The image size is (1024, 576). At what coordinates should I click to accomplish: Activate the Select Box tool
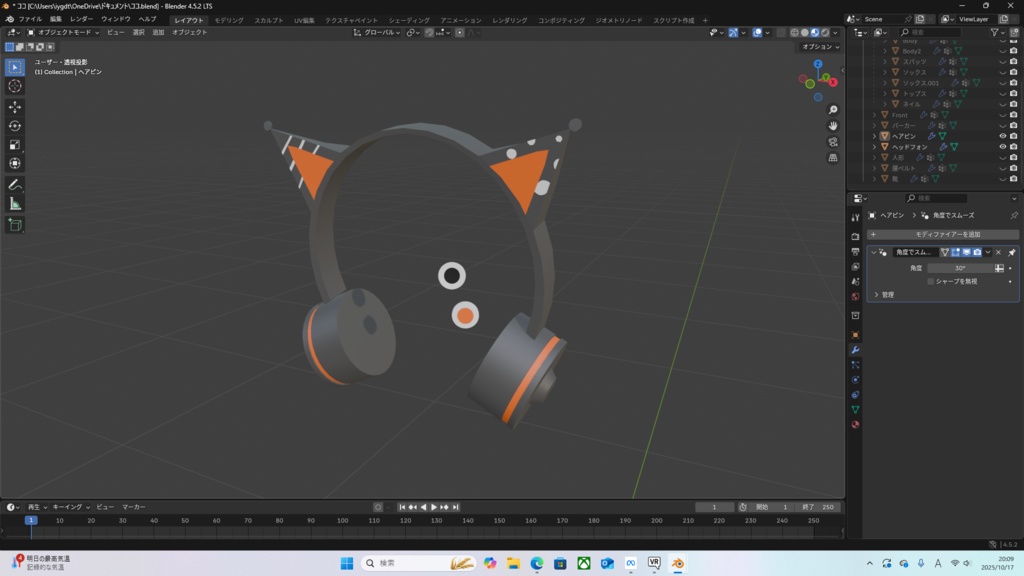point(15,67)
